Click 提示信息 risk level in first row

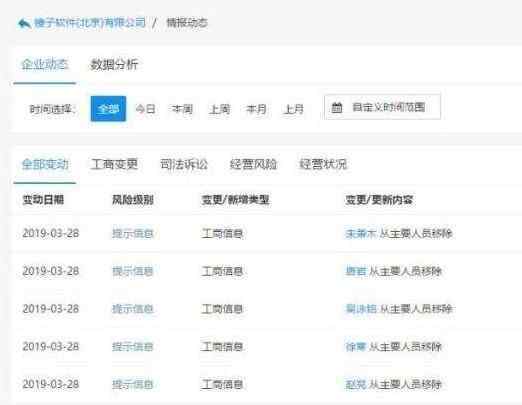(133, 233)
